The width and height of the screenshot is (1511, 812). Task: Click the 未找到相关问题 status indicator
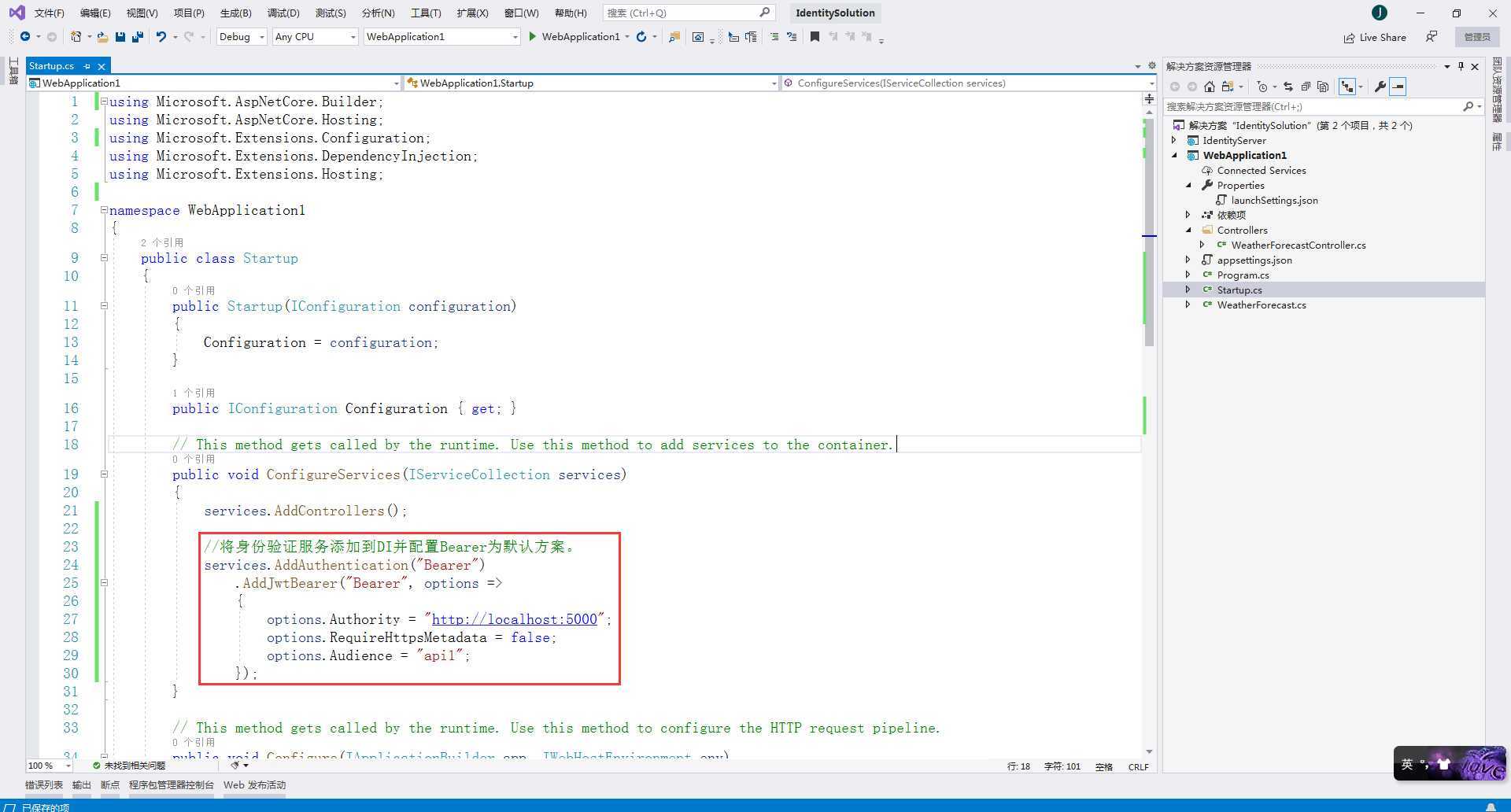click(x=129, y=766)
